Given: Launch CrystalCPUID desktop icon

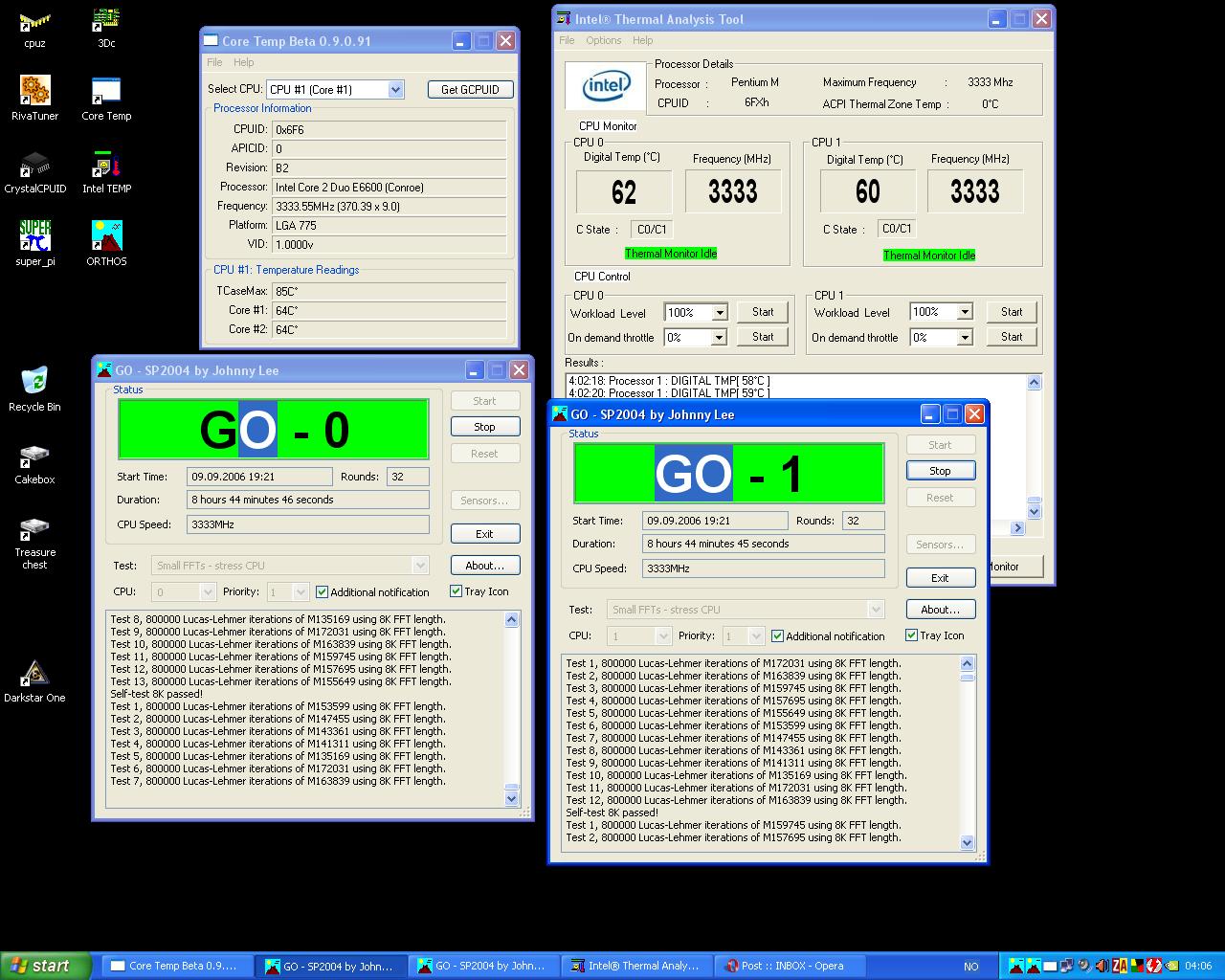Looking at the screenshot, I should click(x=34, y=172).
